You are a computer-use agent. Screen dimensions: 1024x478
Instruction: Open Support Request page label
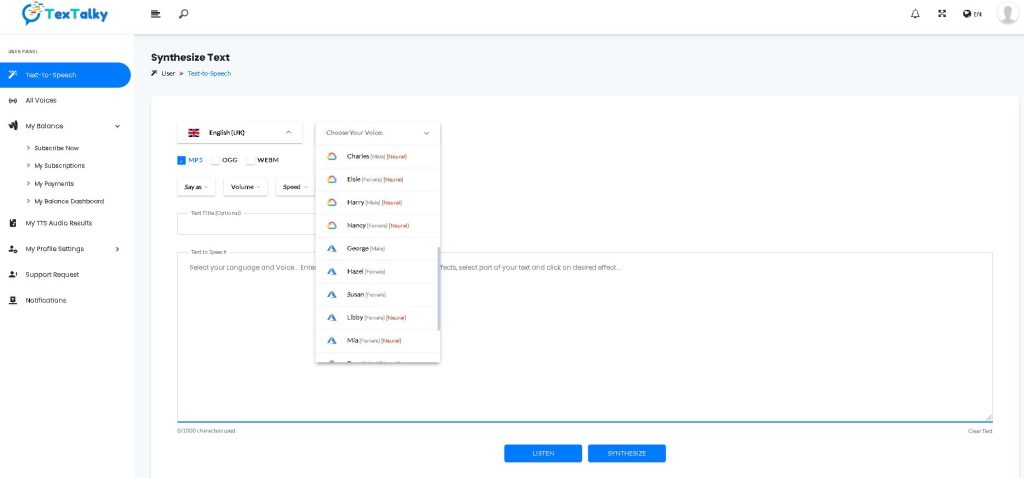52,274
